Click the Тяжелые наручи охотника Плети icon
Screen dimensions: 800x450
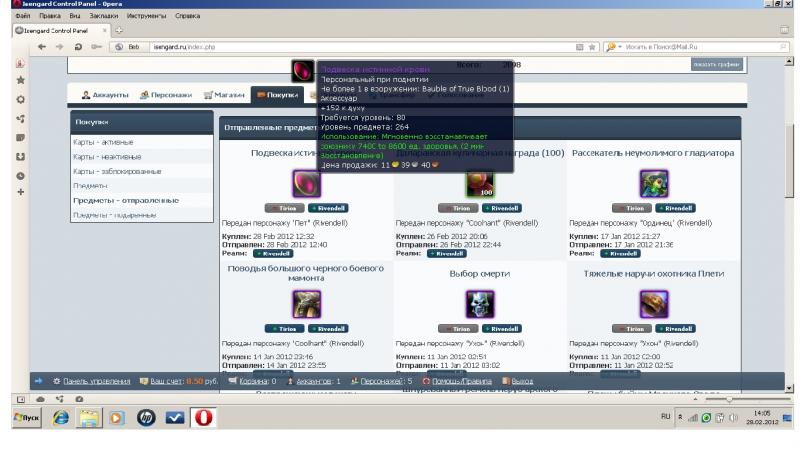(x=654, y=304)
